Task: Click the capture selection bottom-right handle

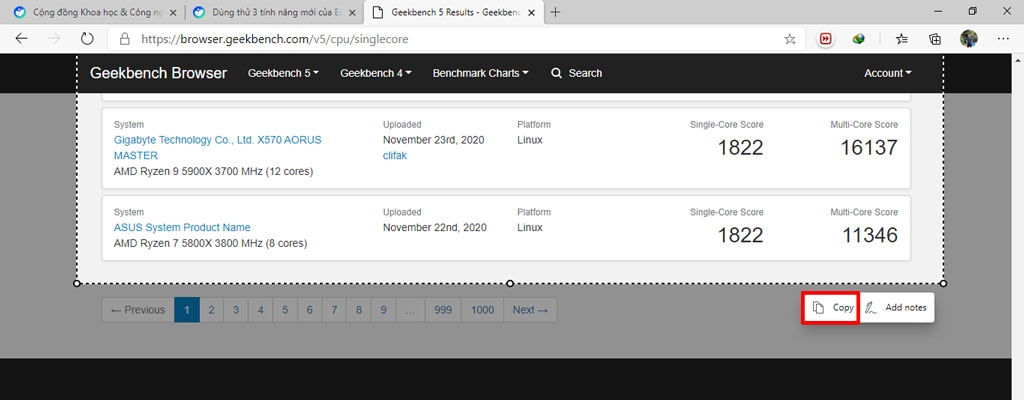Action: pyautogui.click(x=944, y=283)
